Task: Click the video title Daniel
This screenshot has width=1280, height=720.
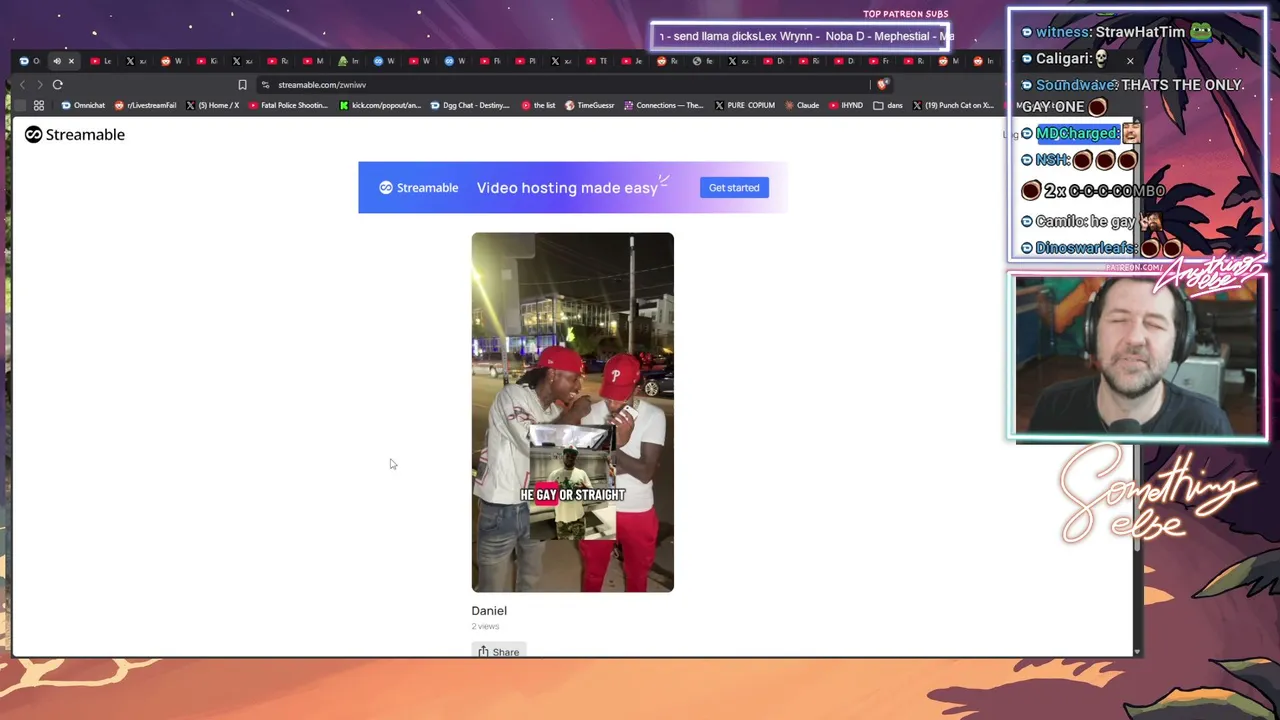Action: click(x=489, y=611)
